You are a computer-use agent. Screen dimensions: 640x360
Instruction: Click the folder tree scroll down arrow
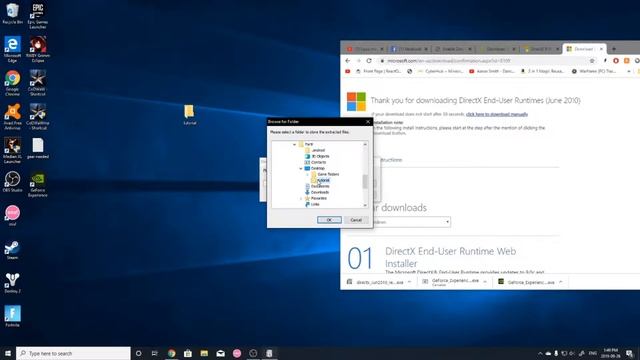(x=365, y=205)
